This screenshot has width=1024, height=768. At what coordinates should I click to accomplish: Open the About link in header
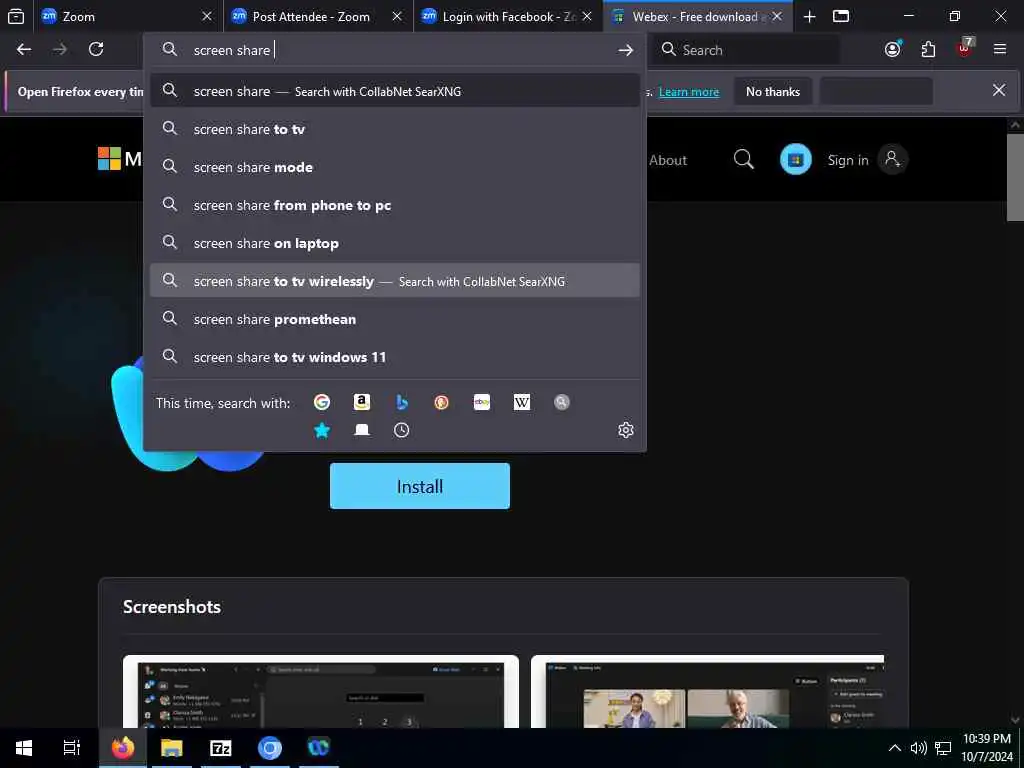(x=667, y=160)
